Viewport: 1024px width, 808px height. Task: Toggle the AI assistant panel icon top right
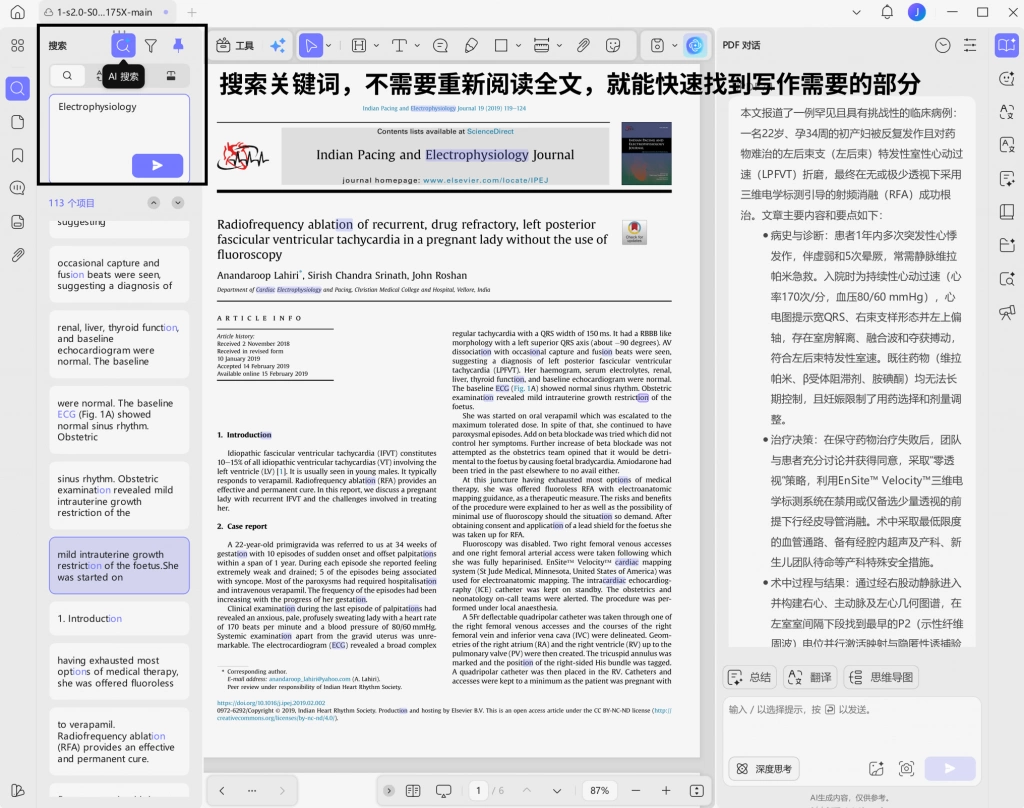(1006, 45)
